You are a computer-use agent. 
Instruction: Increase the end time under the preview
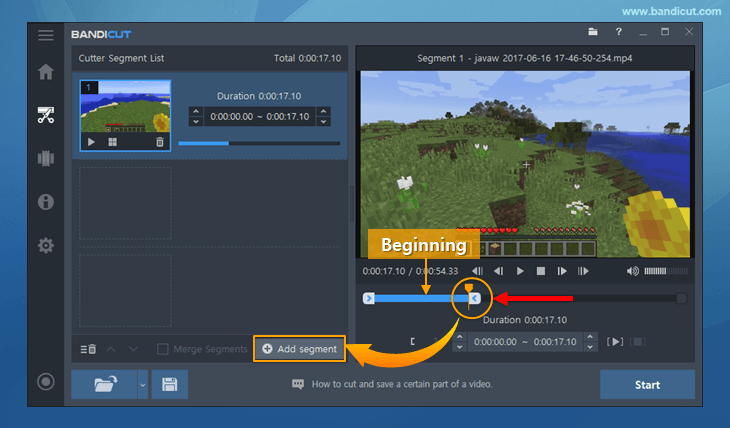click(590, 336)
